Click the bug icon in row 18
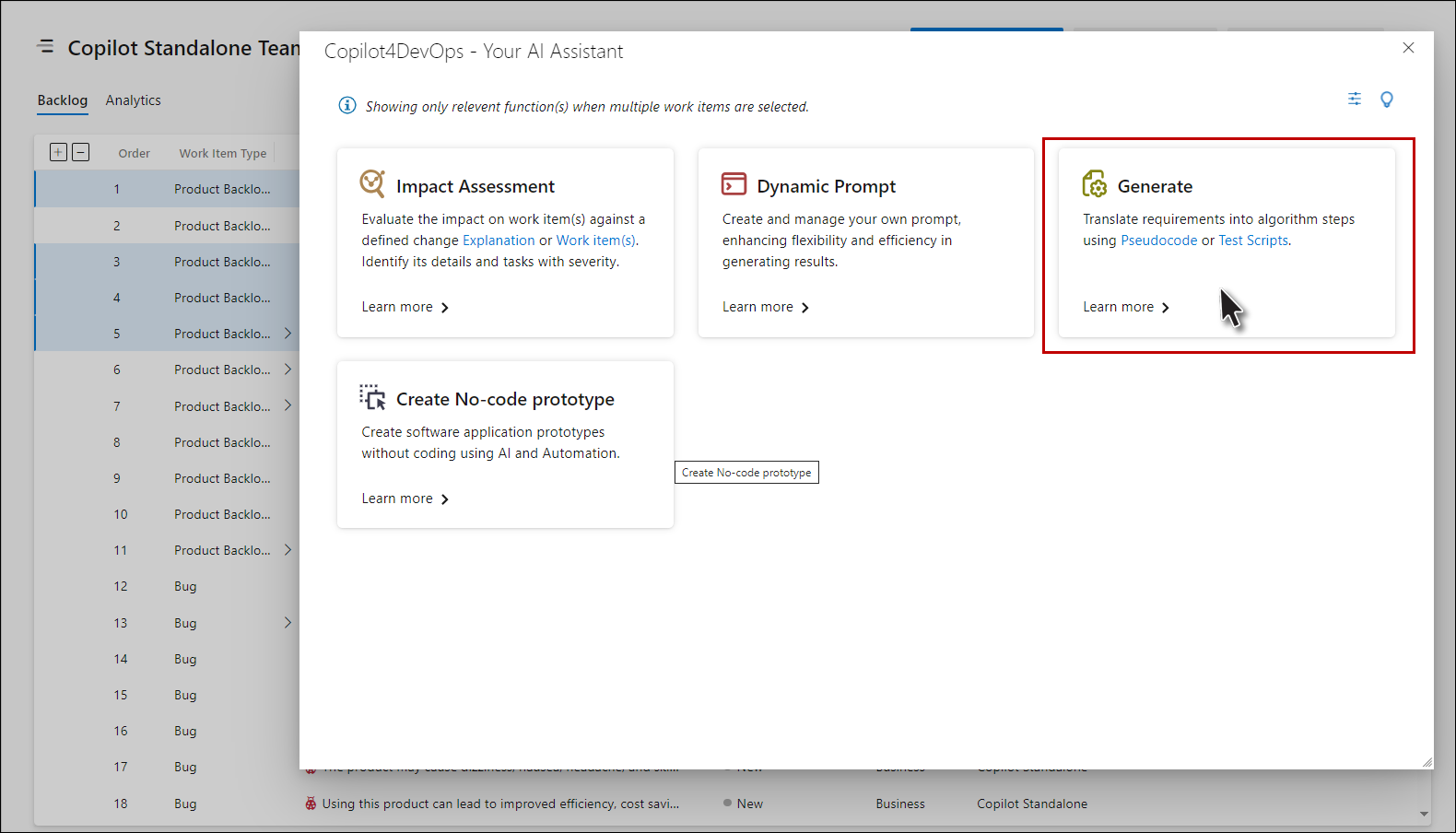Viewport: 1456px width, 833px height. click(x=311, y=804)
